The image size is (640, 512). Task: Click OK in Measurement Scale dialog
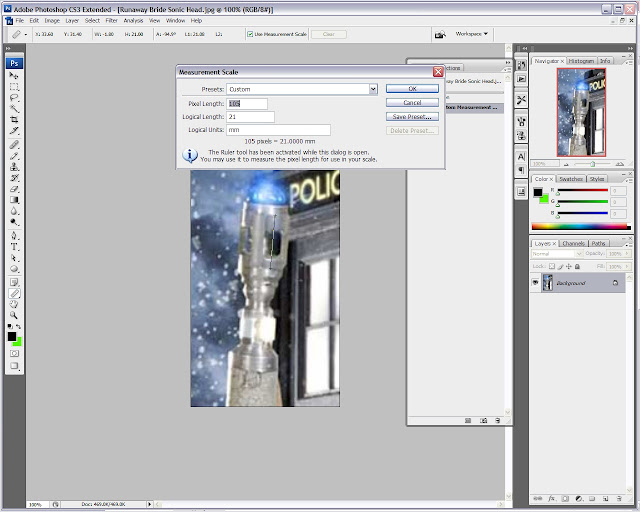pos(412,89)
